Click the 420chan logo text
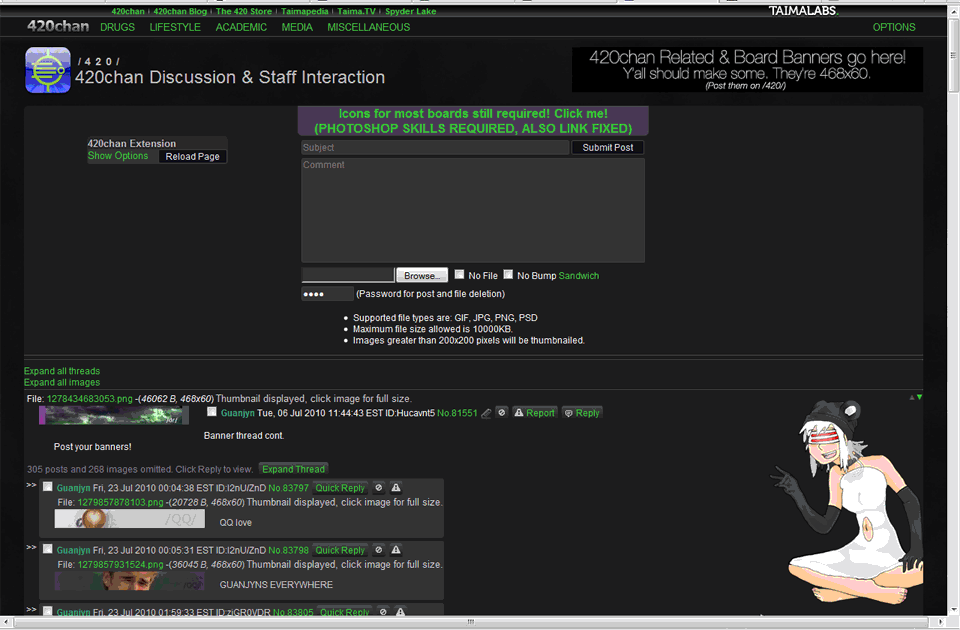The image size is (960, 630). pyautogui.click(x=58, y=26)
